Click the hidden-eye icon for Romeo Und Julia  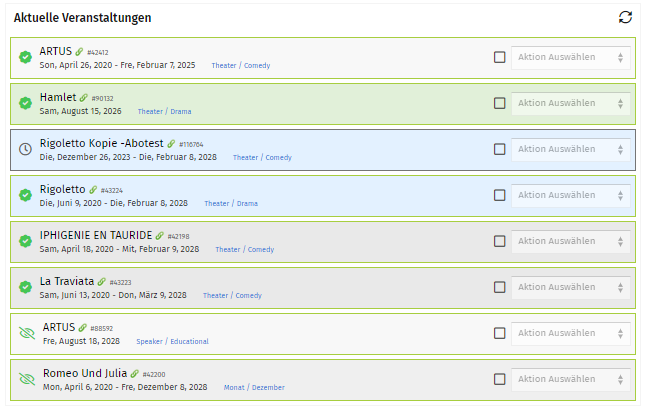coord(27,379)
